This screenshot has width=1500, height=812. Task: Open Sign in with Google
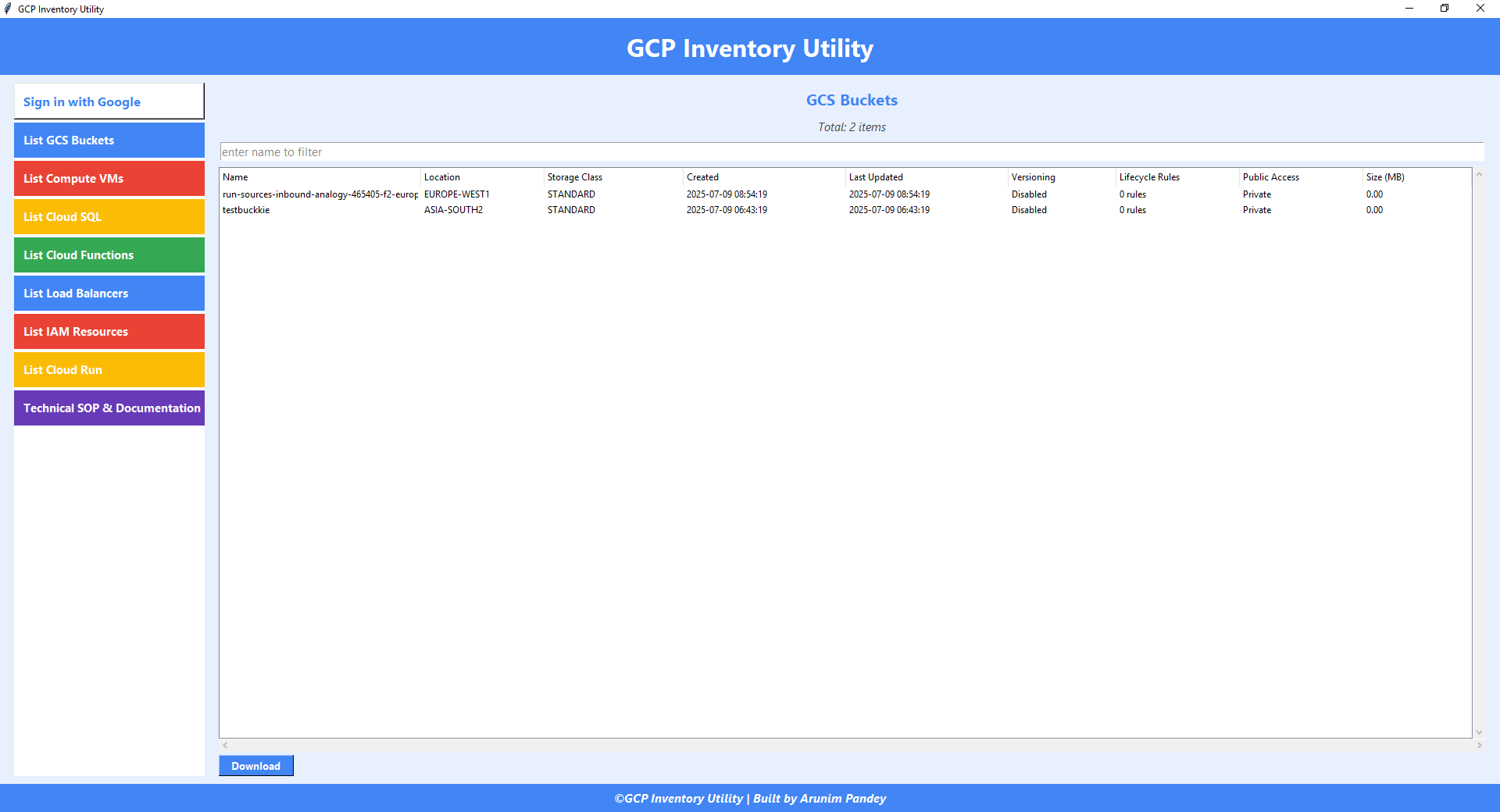pyautogui.click(x=109, y=101)
